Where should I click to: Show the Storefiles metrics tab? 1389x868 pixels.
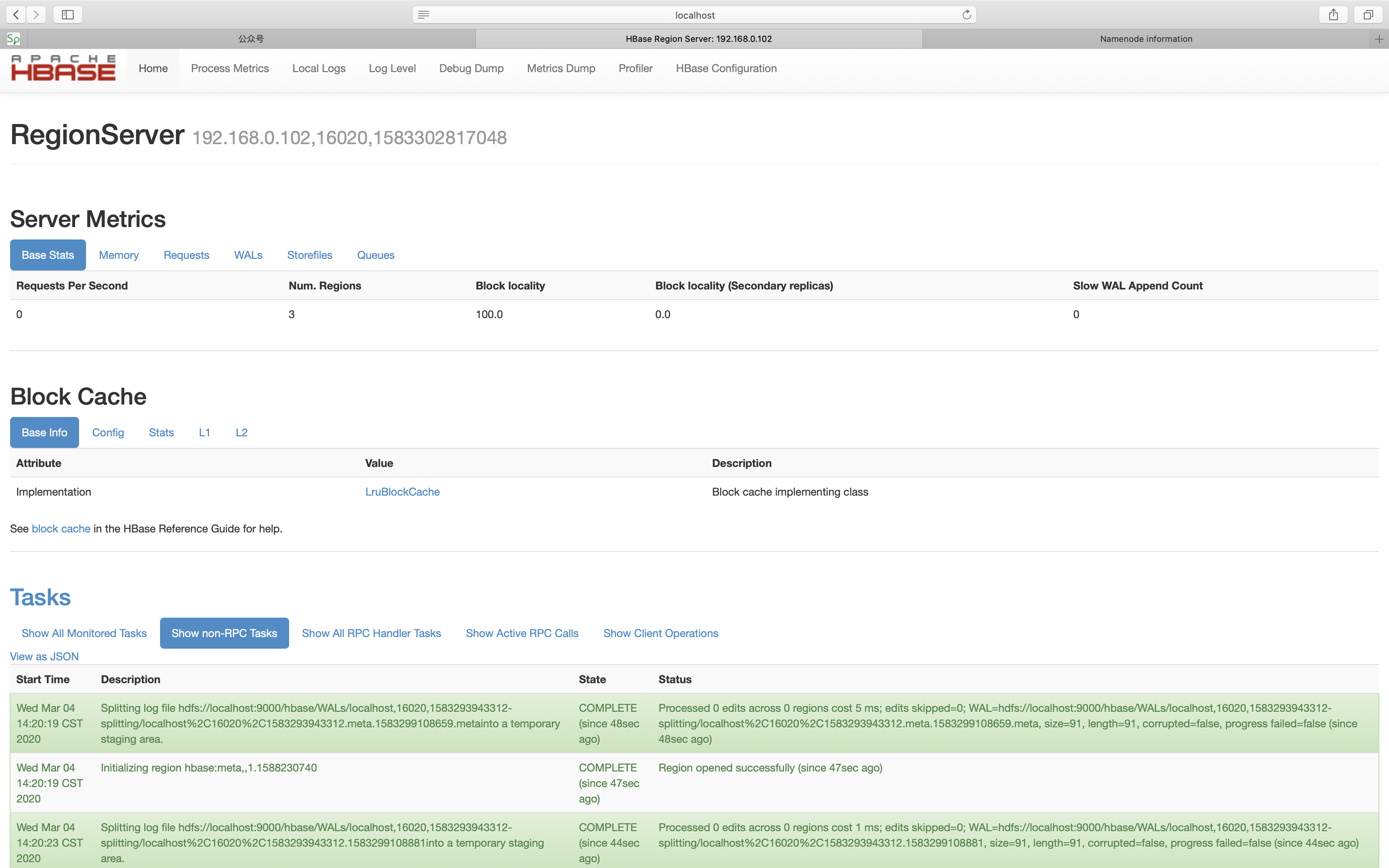[309, 255]
